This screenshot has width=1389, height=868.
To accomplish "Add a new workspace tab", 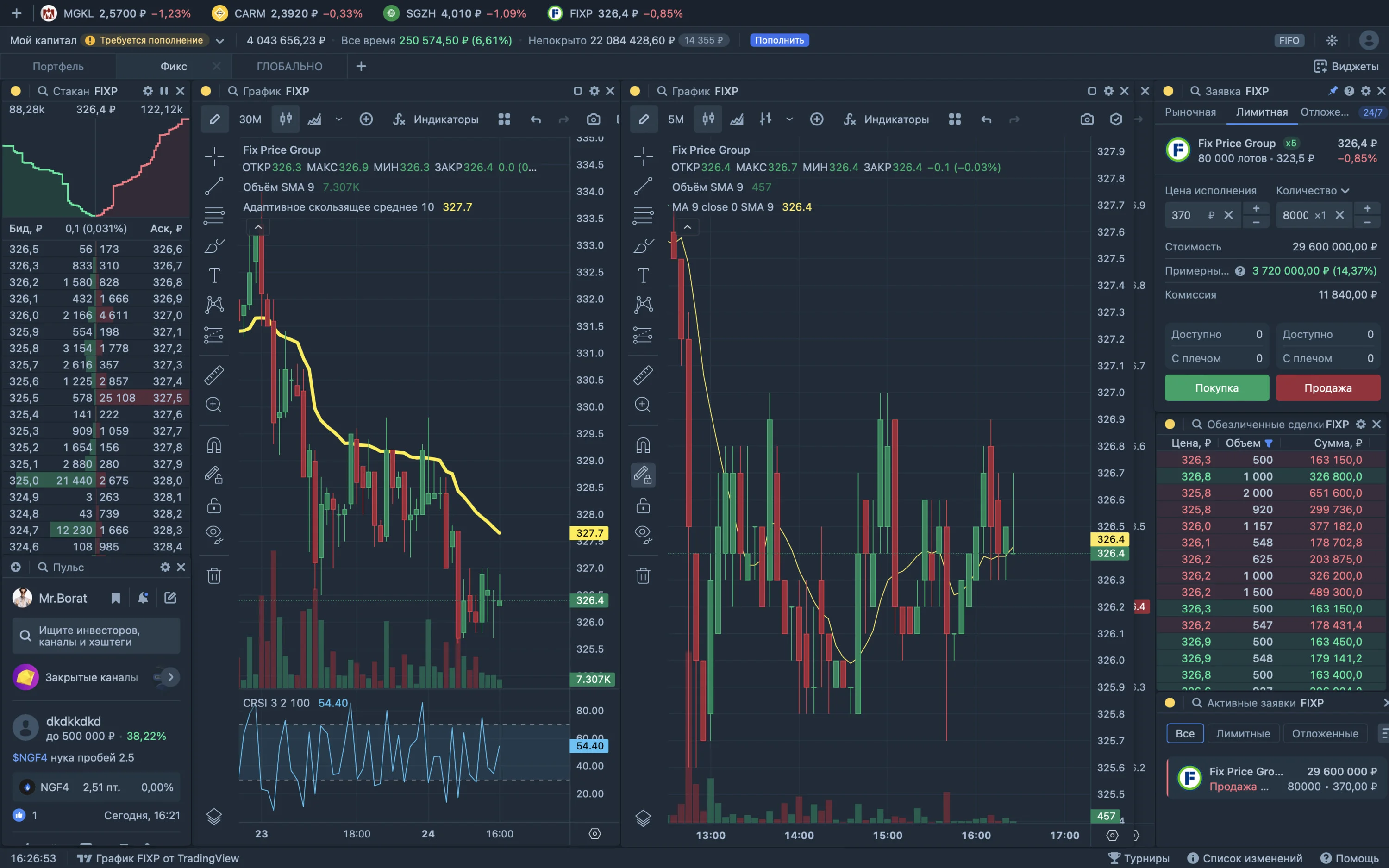I will 361,67.
